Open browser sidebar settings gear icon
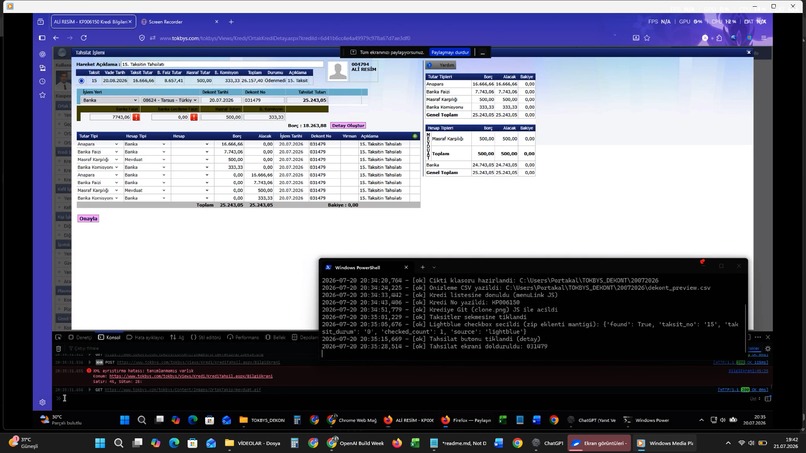The width and height of the screenshot is (806, 453). pyautogui.click(x=42, y=402)
